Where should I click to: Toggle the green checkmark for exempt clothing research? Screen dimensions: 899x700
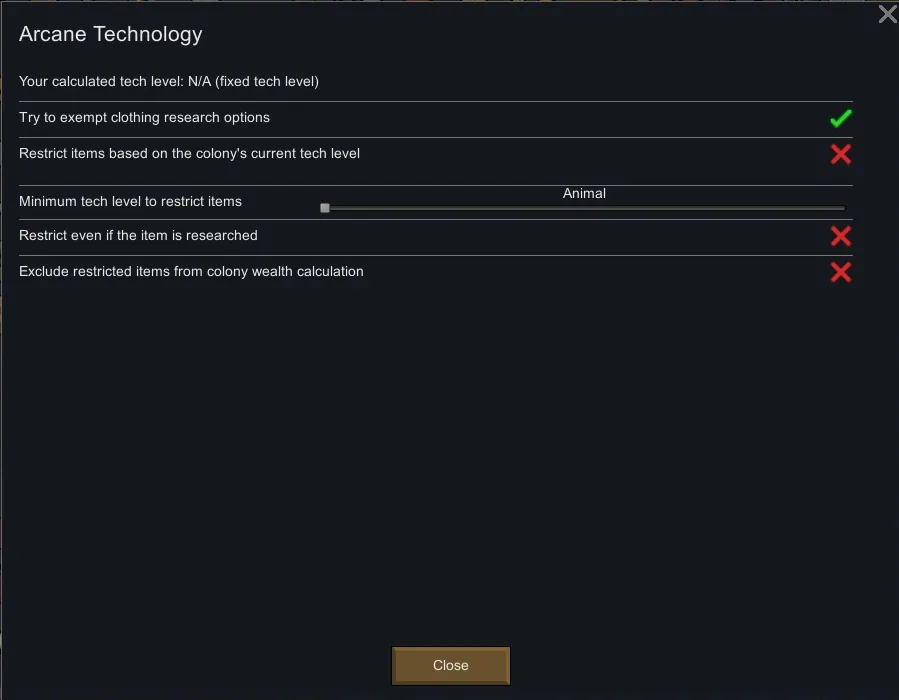pos(840,119)
